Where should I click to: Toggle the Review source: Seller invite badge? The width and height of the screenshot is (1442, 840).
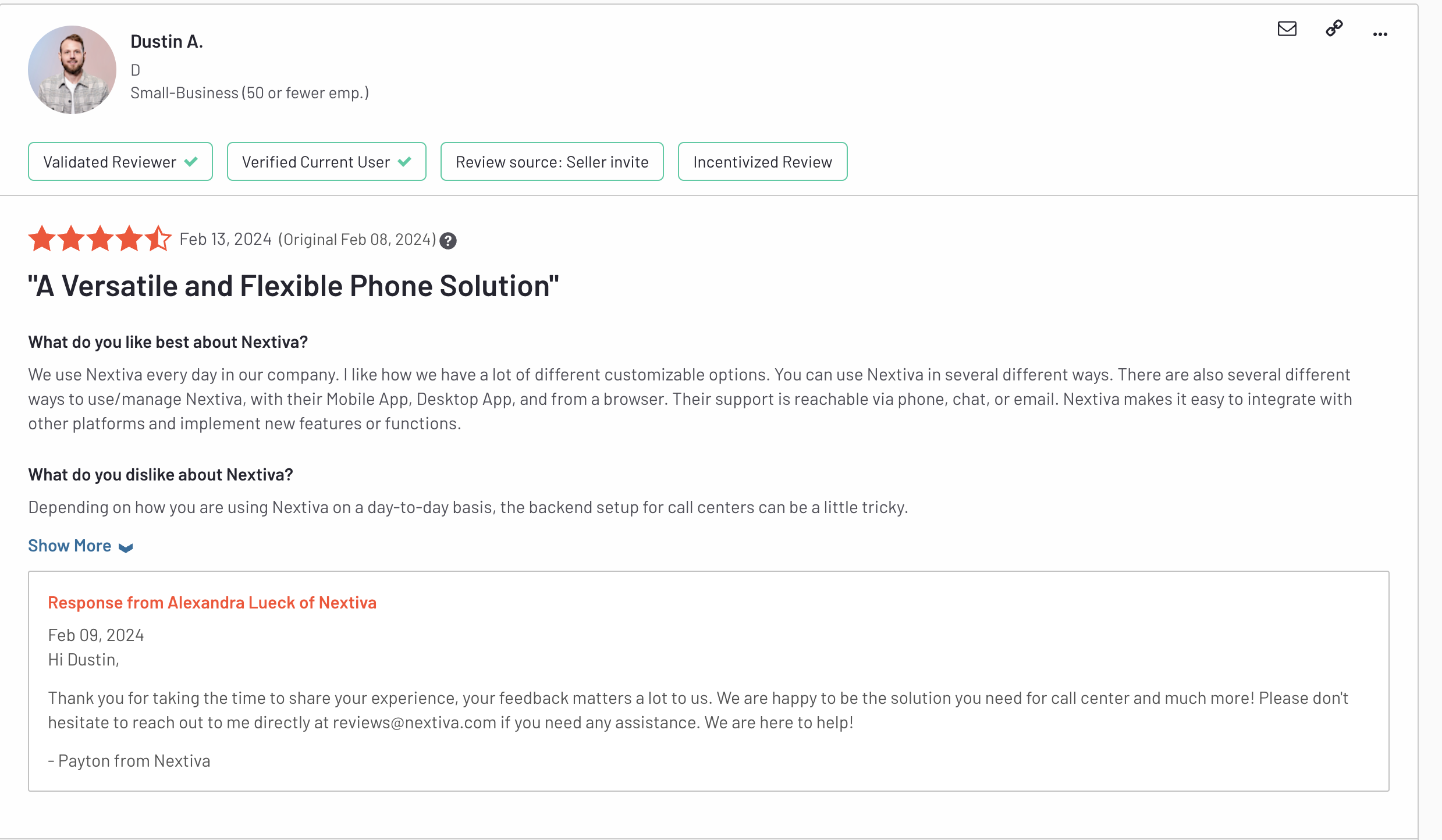pos(552,162)
